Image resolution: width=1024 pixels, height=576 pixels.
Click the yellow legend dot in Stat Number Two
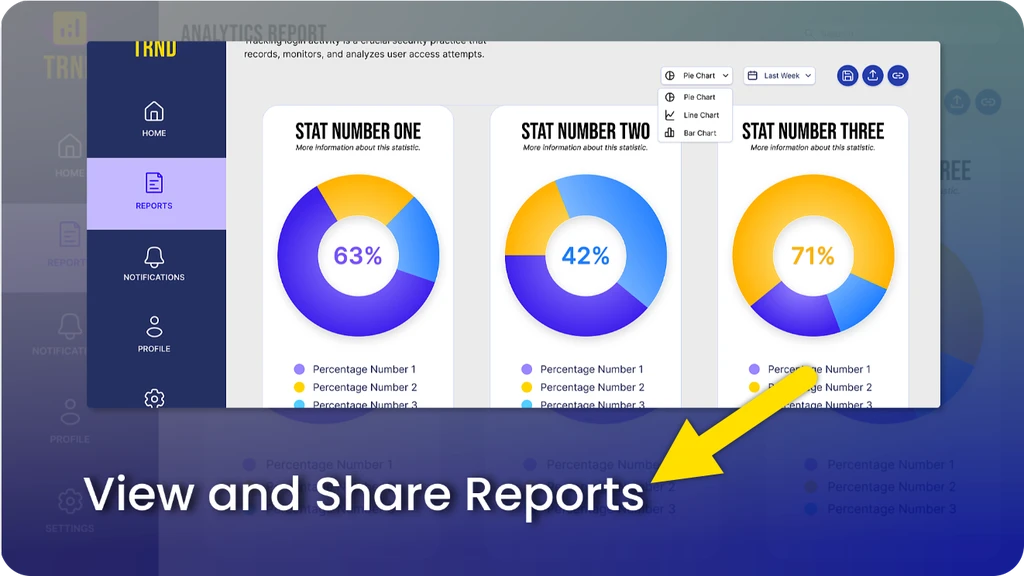526,387
